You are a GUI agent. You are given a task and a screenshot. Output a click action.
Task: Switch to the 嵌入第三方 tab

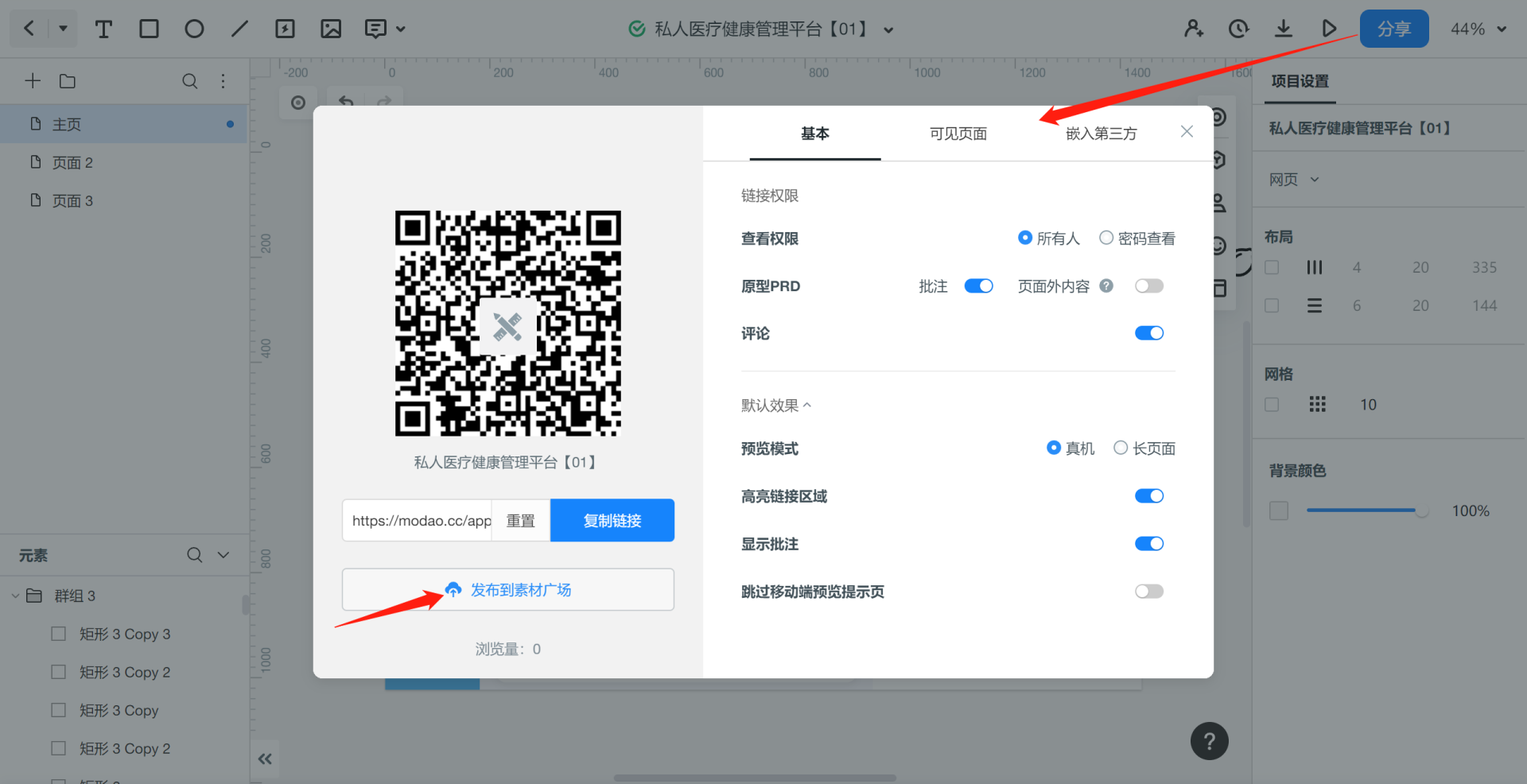coord(1102,134)
